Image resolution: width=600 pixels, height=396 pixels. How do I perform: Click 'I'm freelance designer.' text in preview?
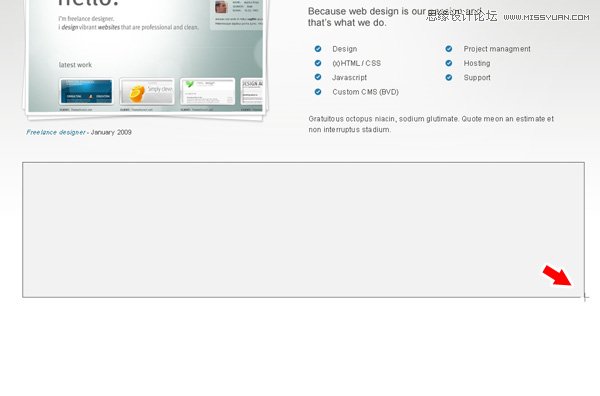pos(86,18)
